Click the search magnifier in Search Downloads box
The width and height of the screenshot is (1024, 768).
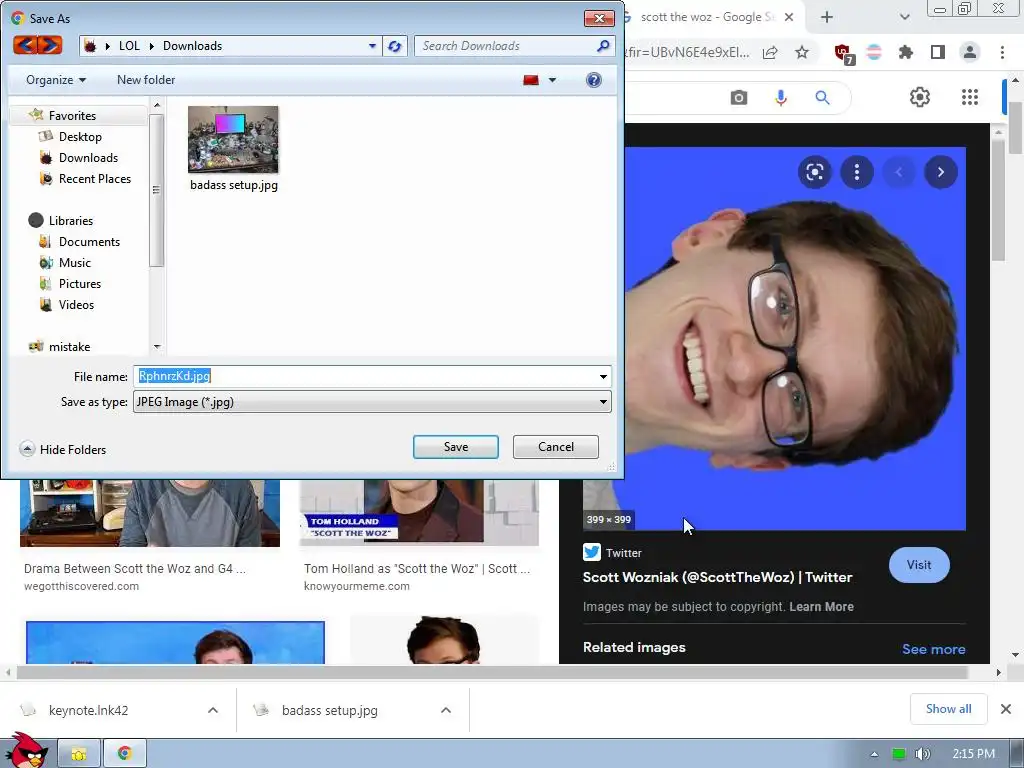click(x=603, y=46)
